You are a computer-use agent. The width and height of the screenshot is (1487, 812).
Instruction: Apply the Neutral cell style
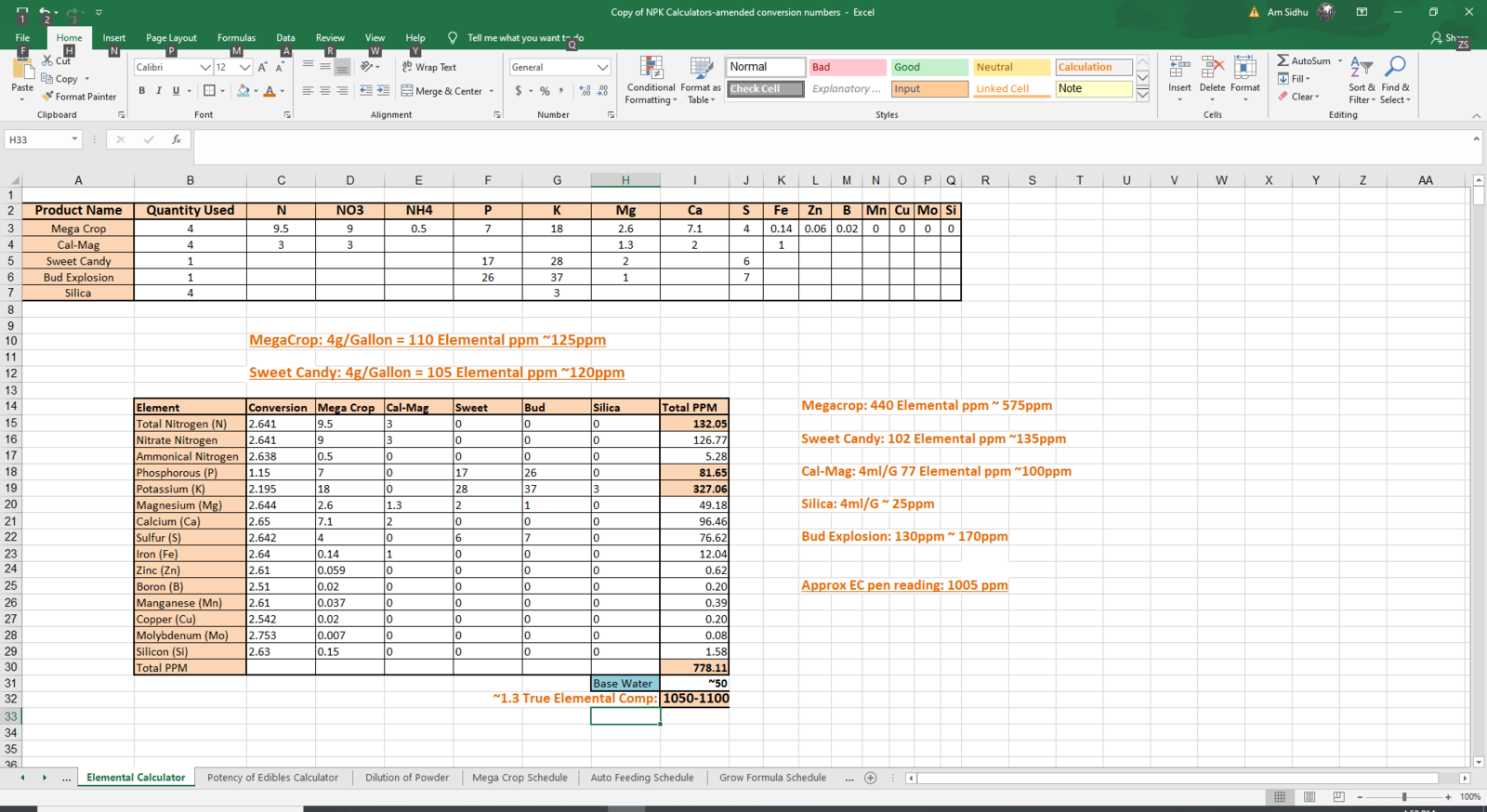[x=1011, y=67]
